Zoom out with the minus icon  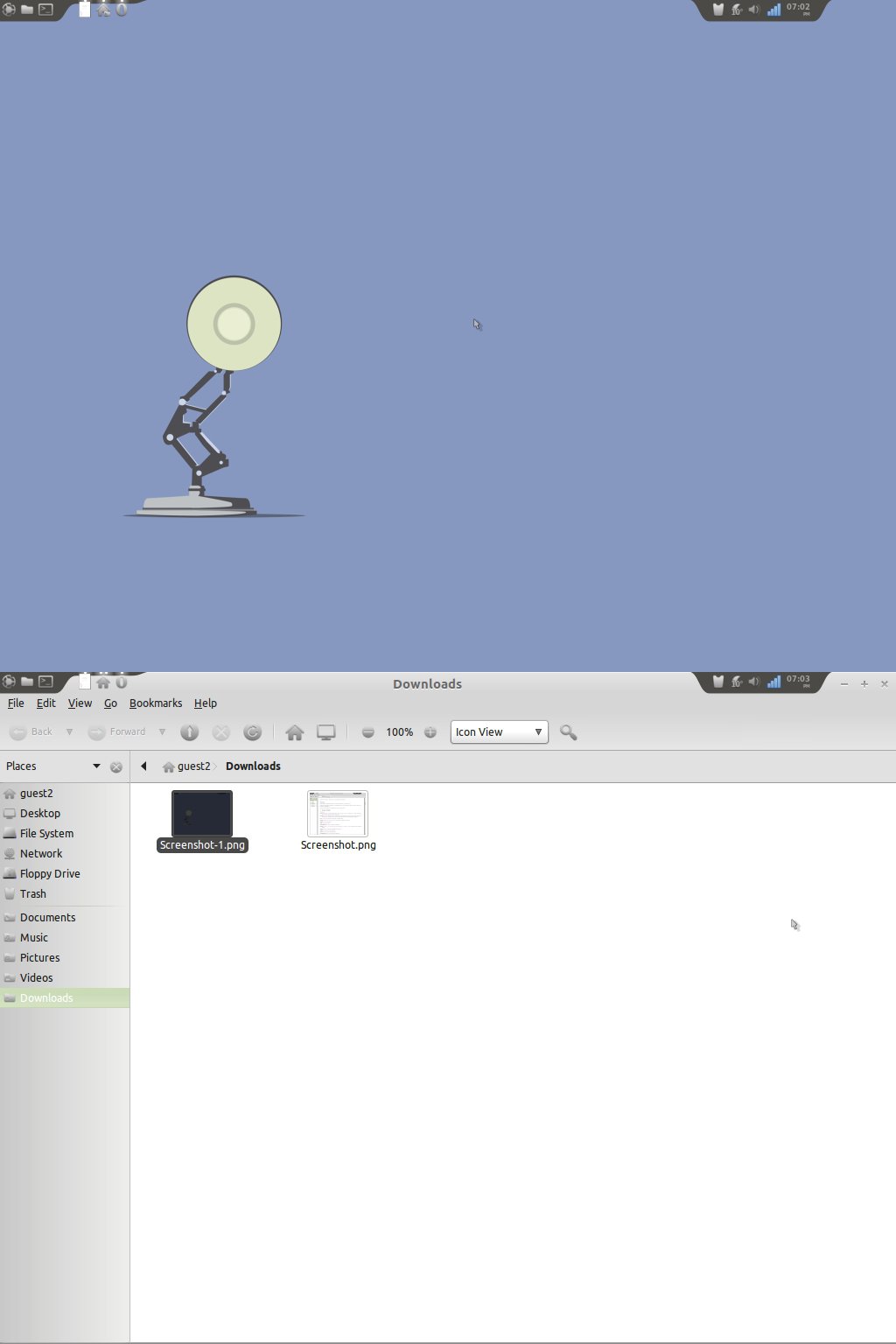pyautogui.click(x=368, y=732)
